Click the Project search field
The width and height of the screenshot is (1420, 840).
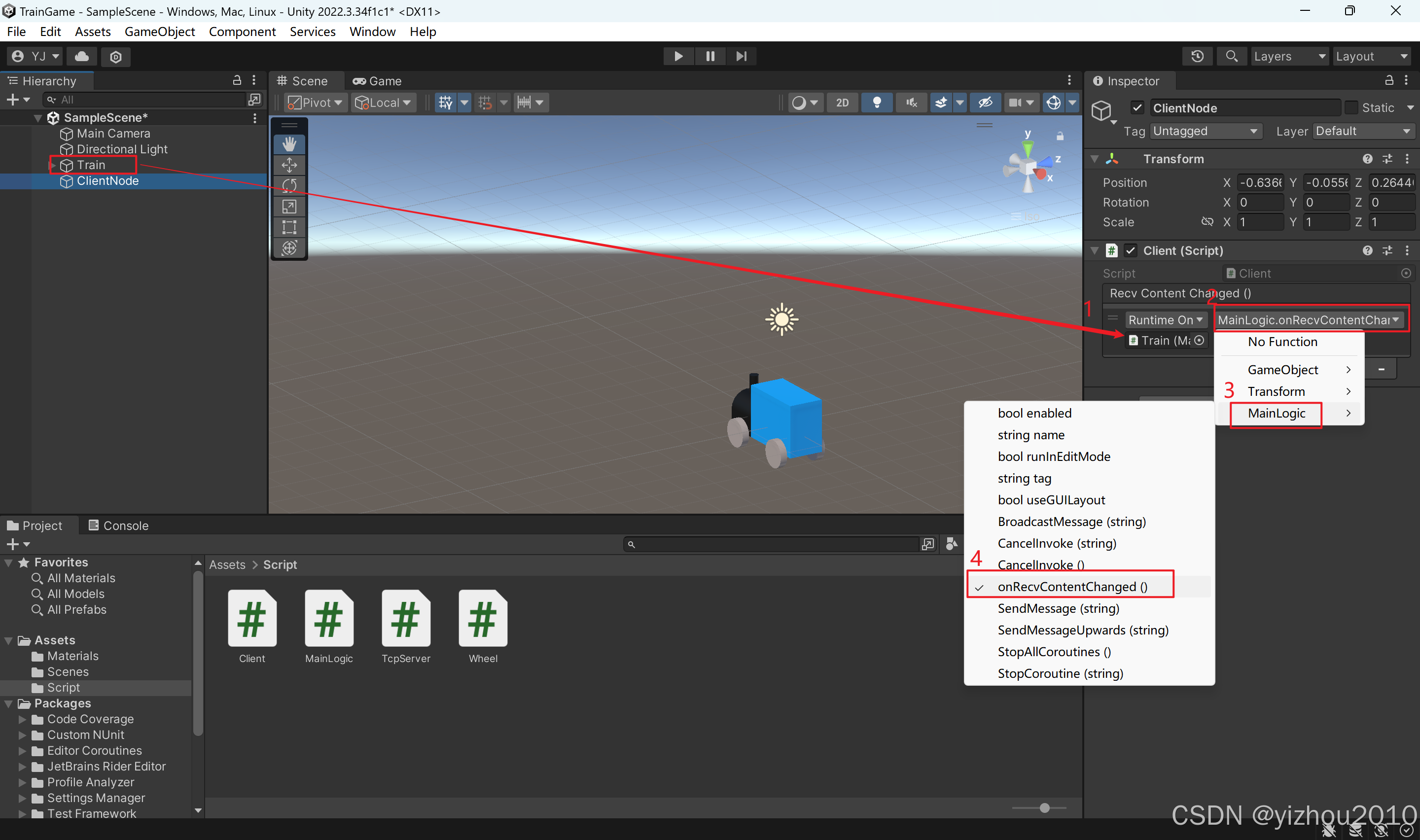[772, 544]
